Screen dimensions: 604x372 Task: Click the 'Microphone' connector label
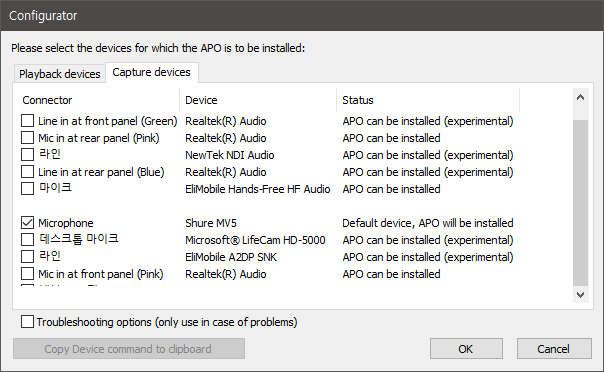65,223
